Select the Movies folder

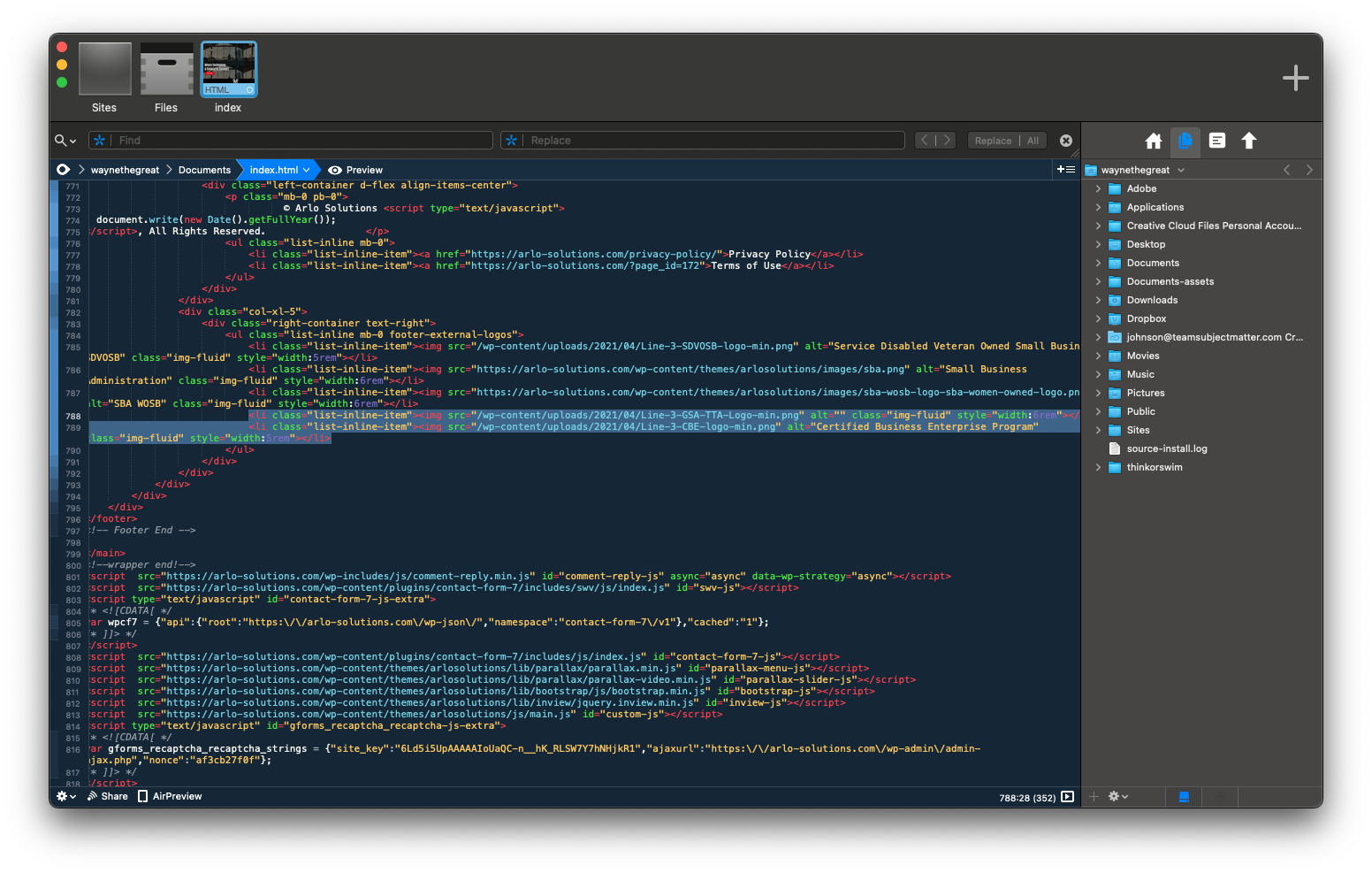tap(1142, 356)
